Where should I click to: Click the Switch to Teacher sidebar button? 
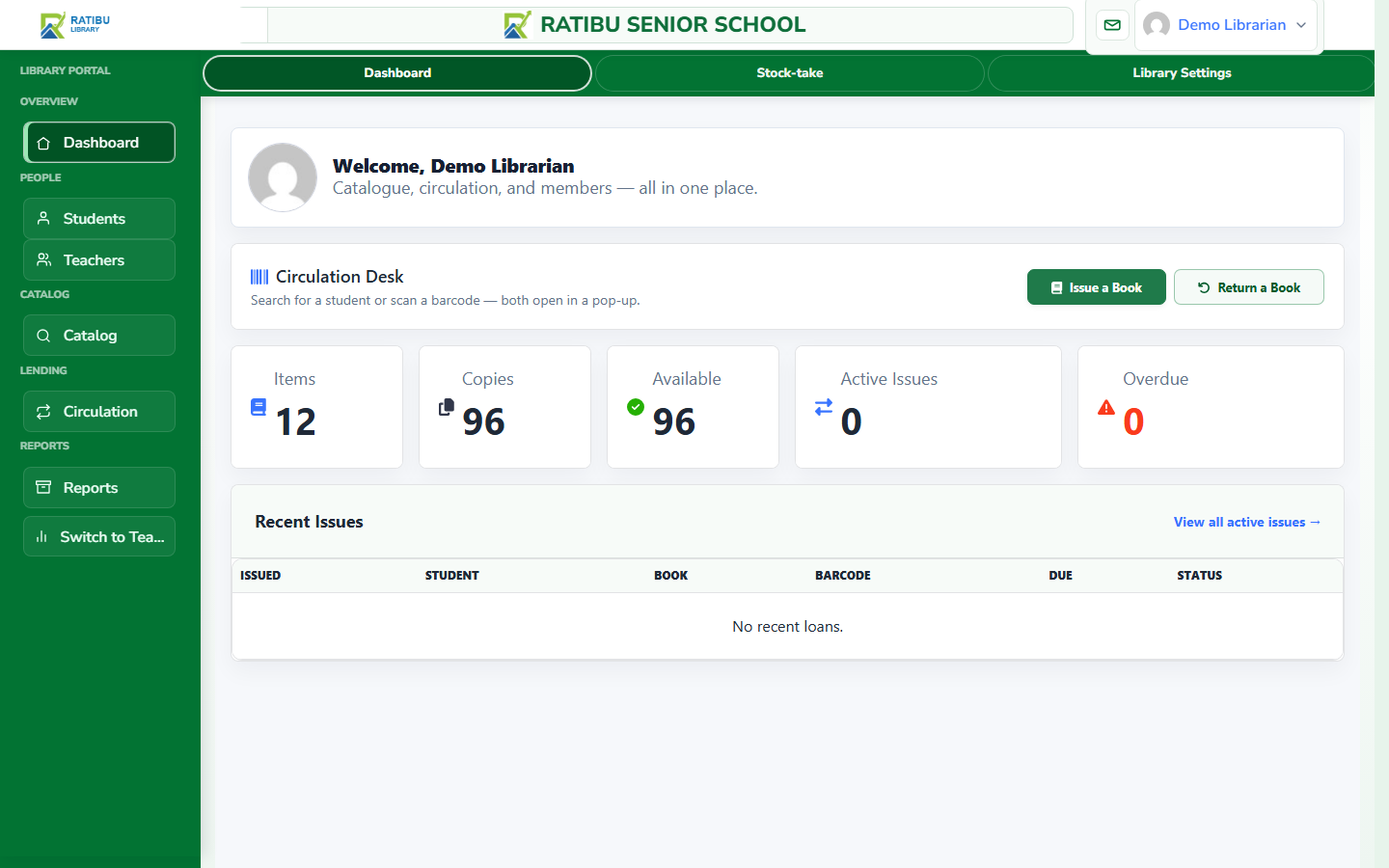99,537
